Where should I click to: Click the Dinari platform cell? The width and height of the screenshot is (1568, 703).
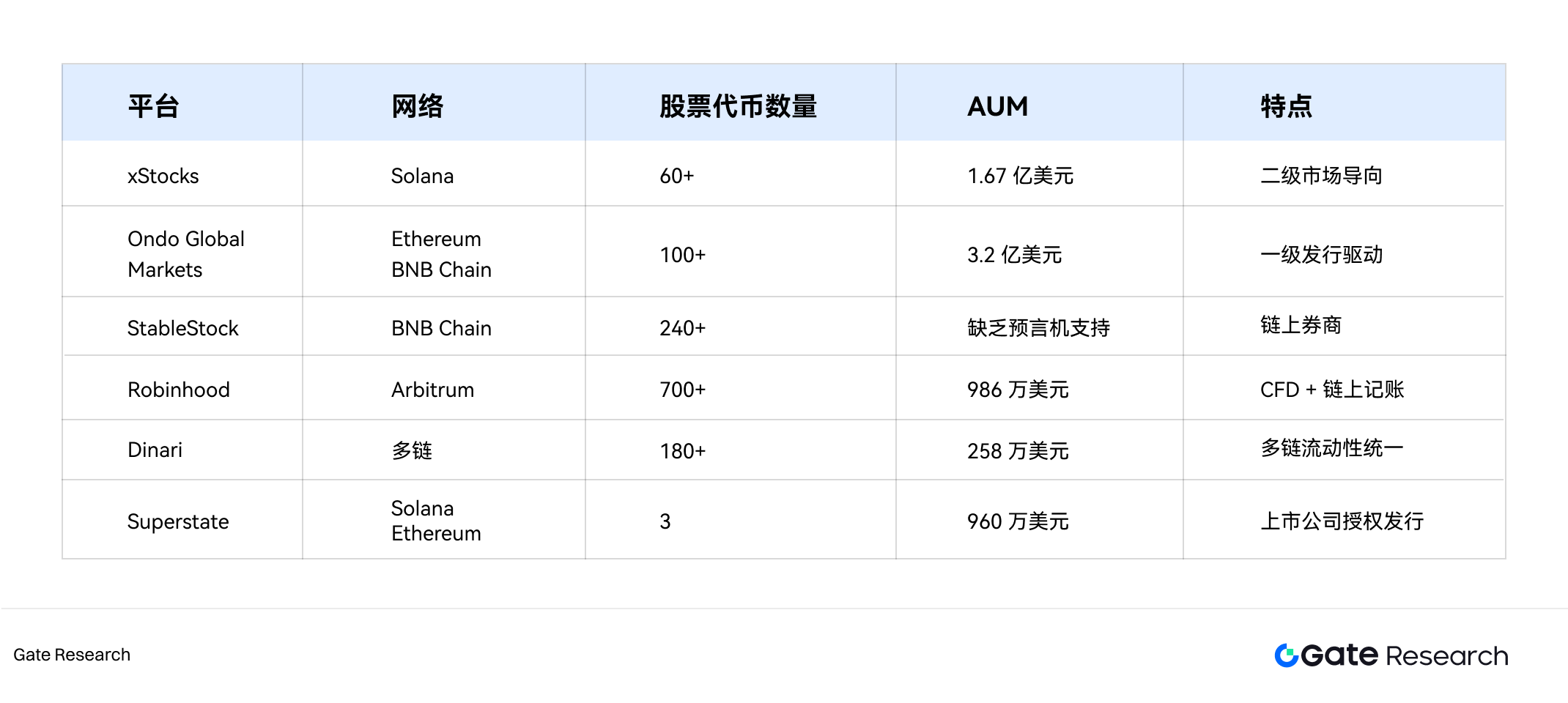pos(155,450)
